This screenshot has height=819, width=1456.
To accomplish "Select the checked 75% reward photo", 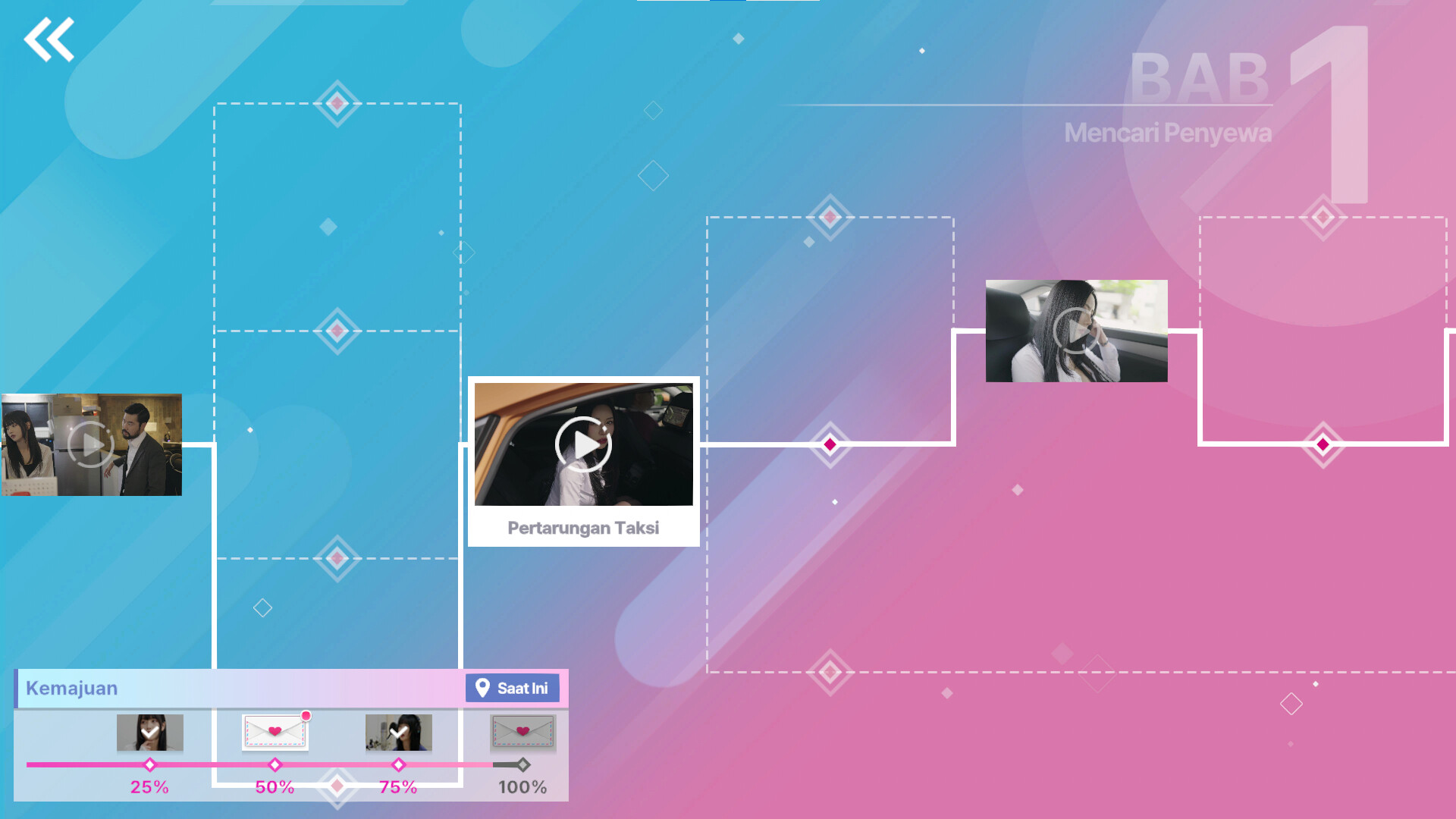I will coord(398,732).
